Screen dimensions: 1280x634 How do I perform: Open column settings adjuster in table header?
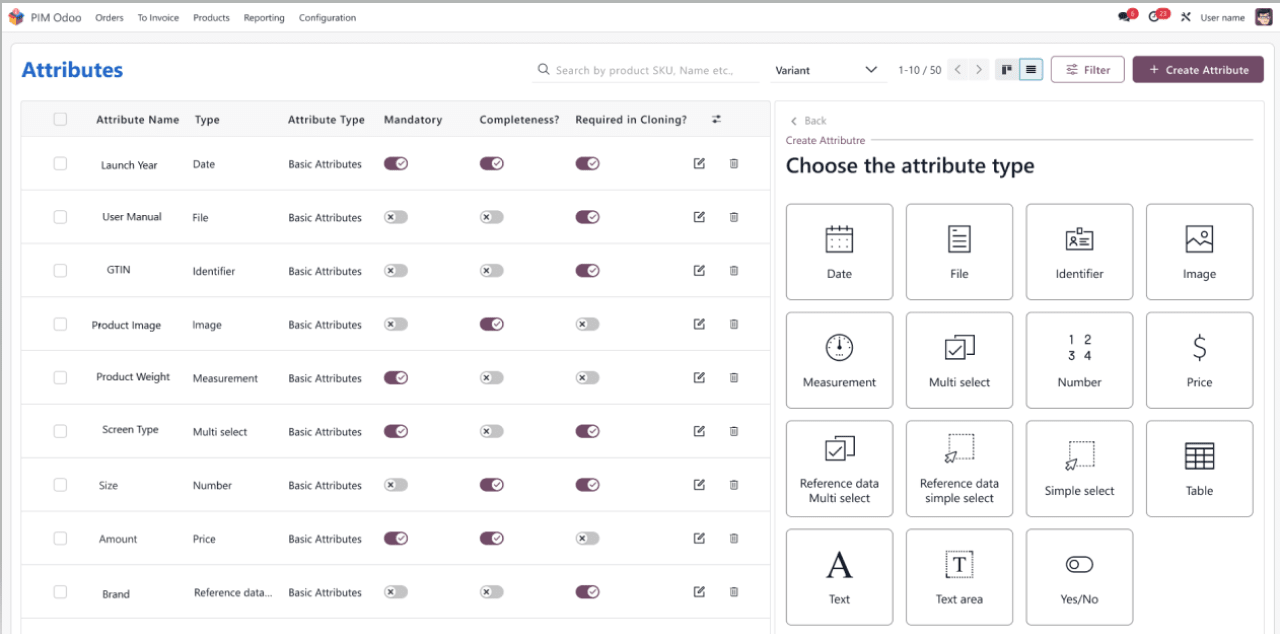716,119
